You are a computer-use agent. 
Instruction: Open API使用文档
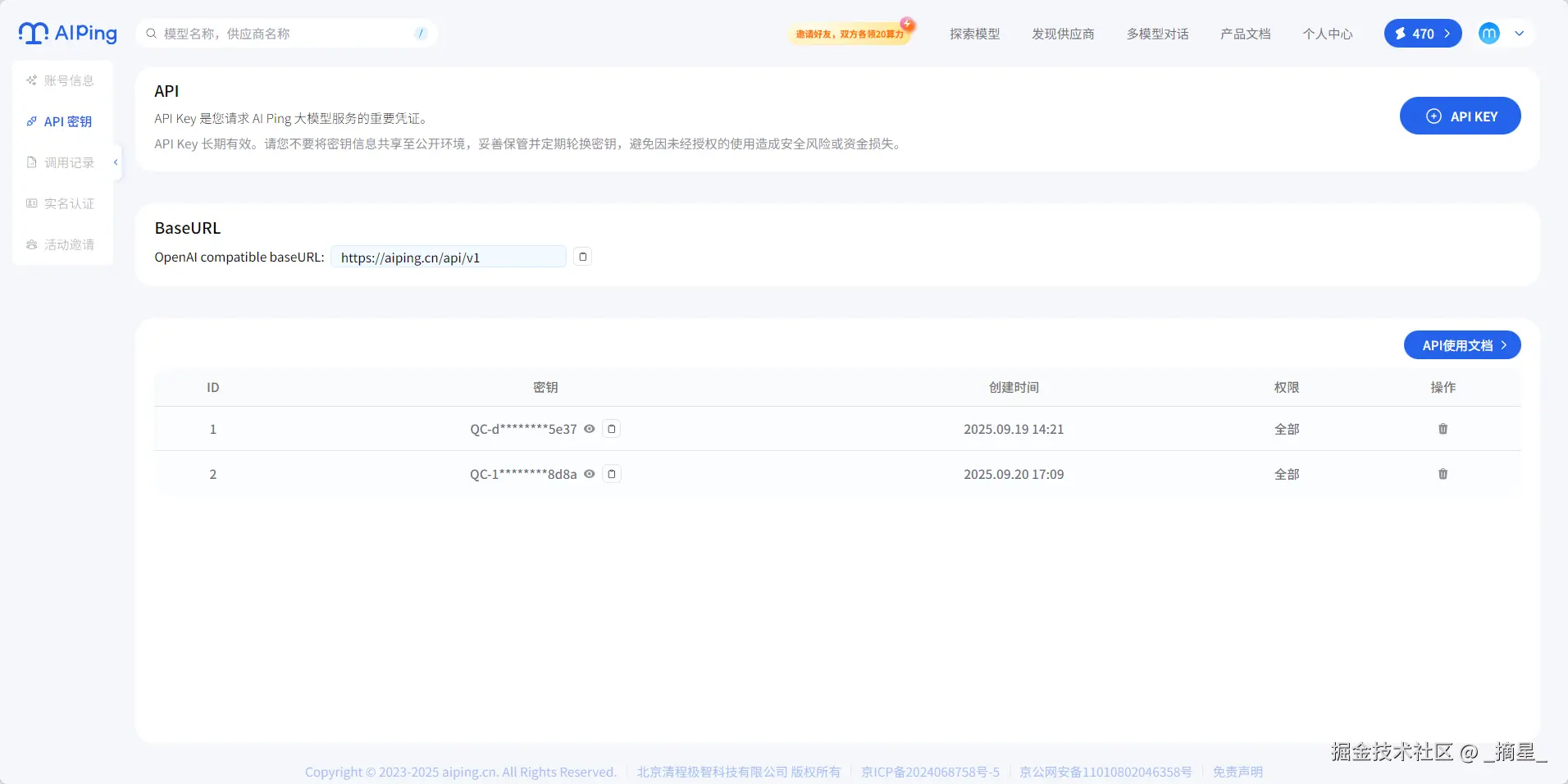point(1462,345)
